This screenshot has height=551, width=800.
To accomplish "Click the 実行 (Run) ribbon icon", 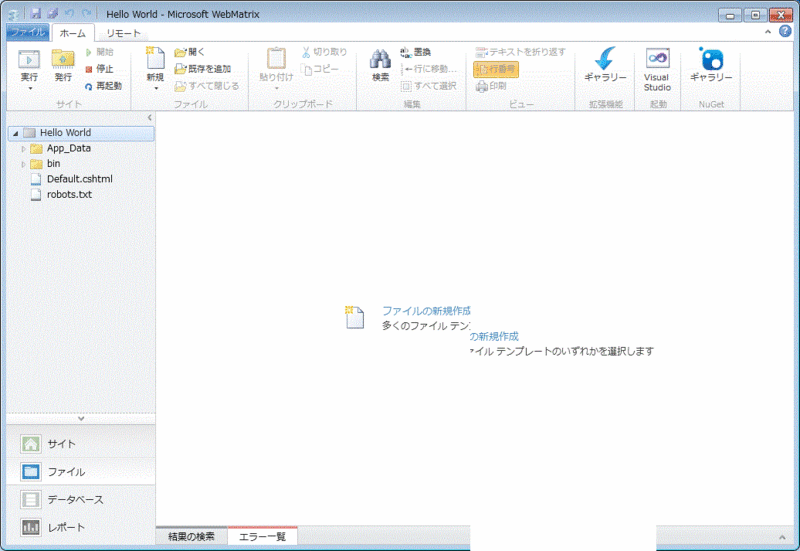I will [29, 60].
